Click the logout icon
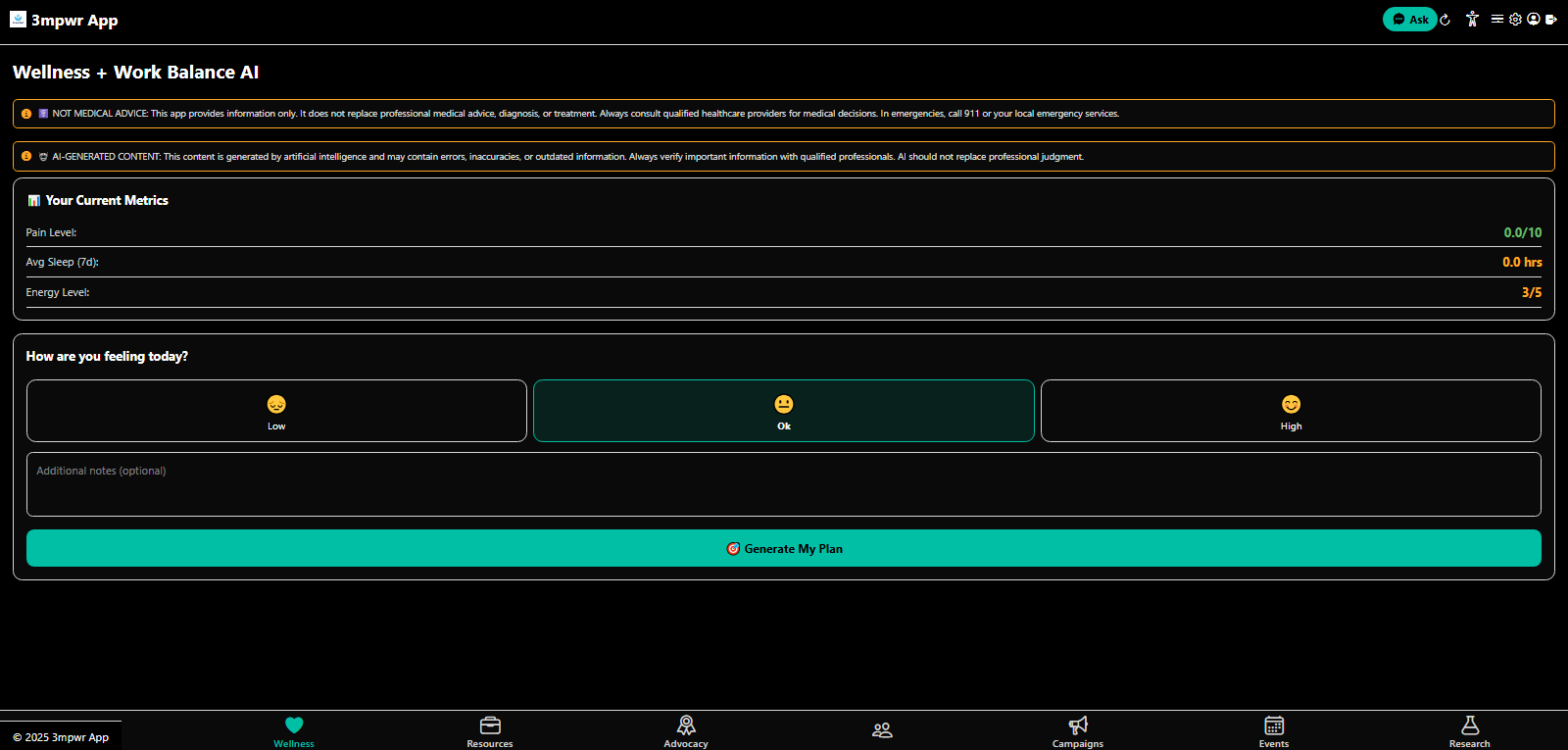Viewport: 1568px width, 750px height. click(x=1551, y=20)
